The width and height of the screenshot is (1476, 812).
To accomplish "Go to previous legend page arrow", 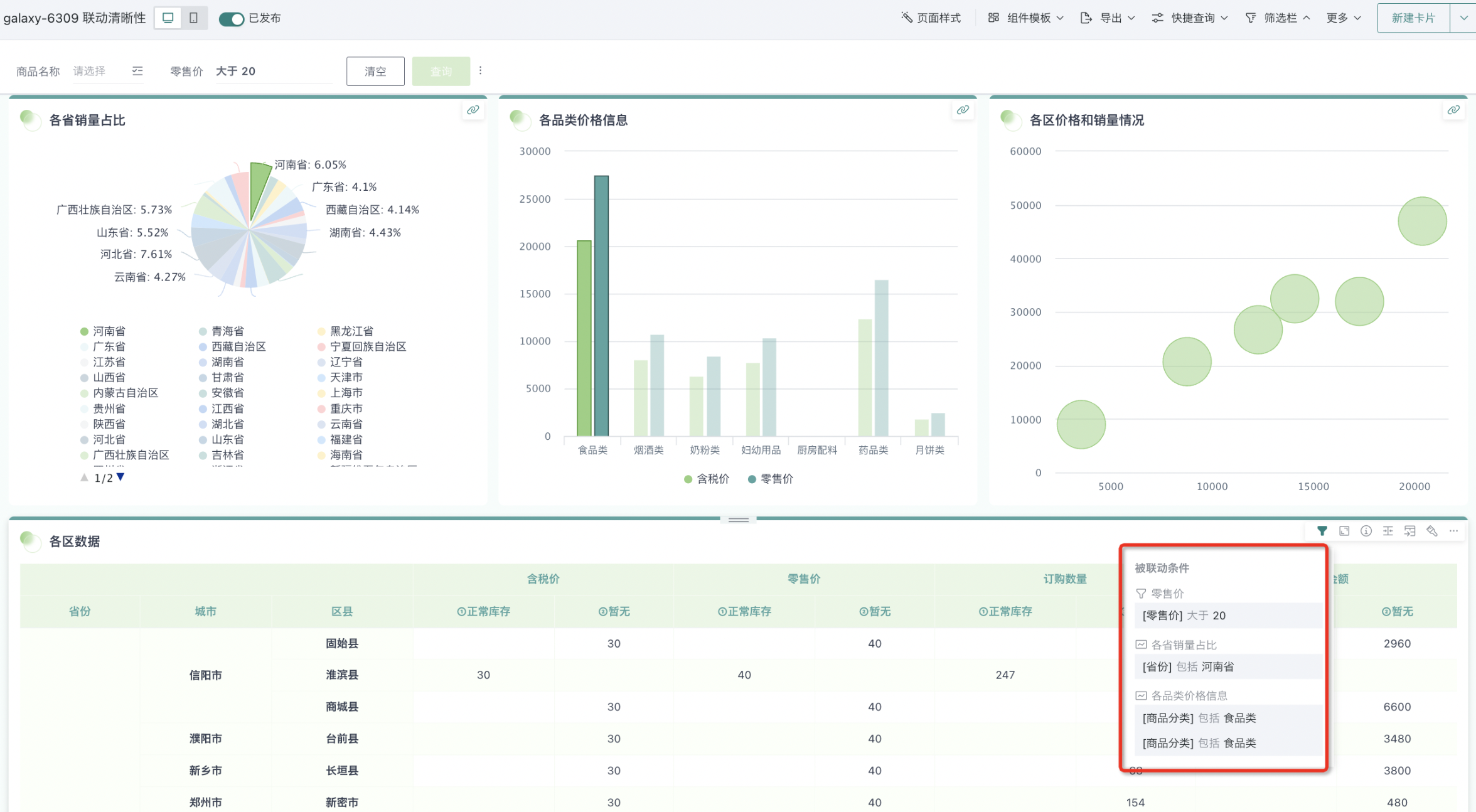I will tap(84, 478).
